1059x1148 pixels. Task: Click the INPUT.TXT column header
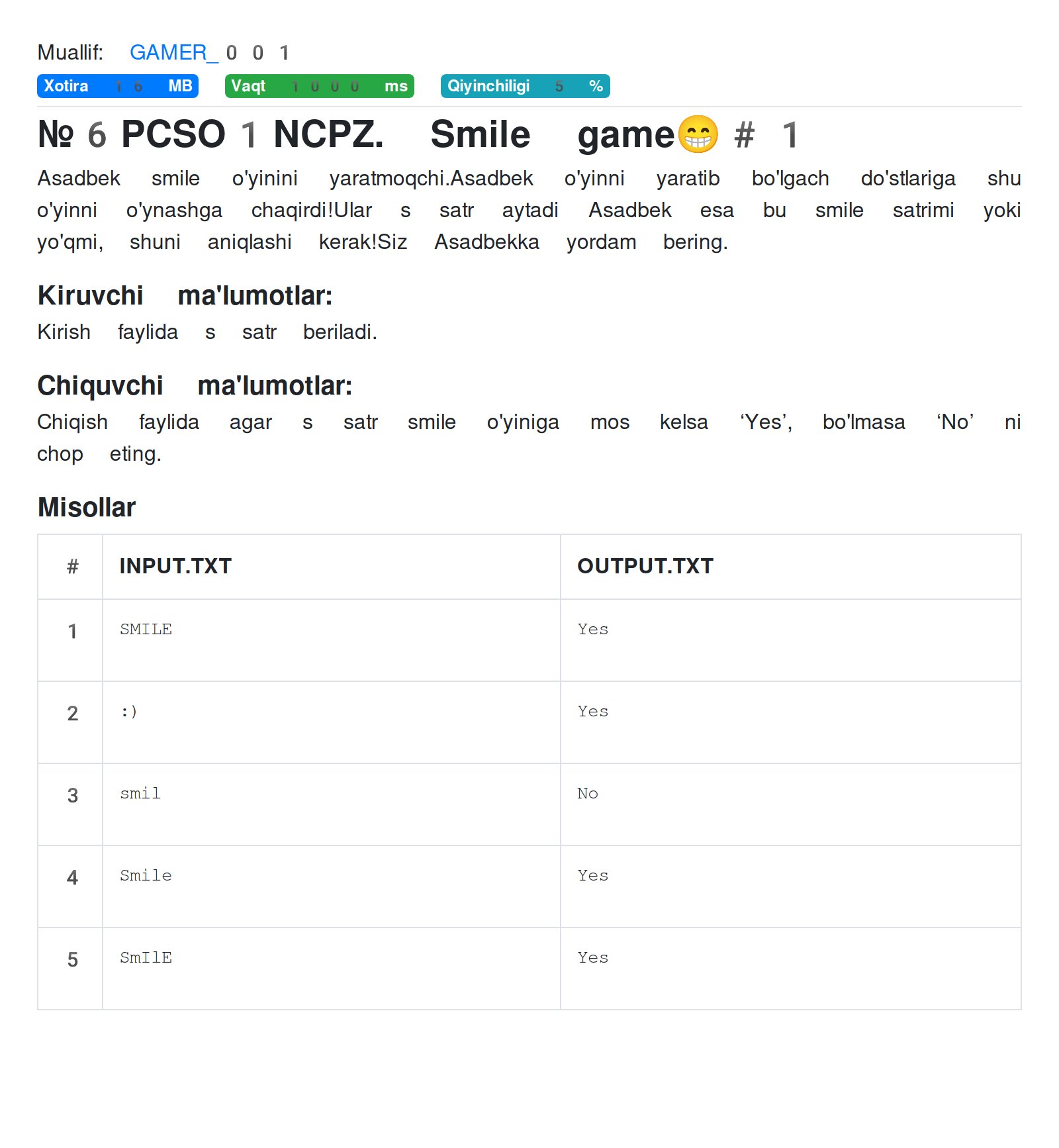coord(175,566)
